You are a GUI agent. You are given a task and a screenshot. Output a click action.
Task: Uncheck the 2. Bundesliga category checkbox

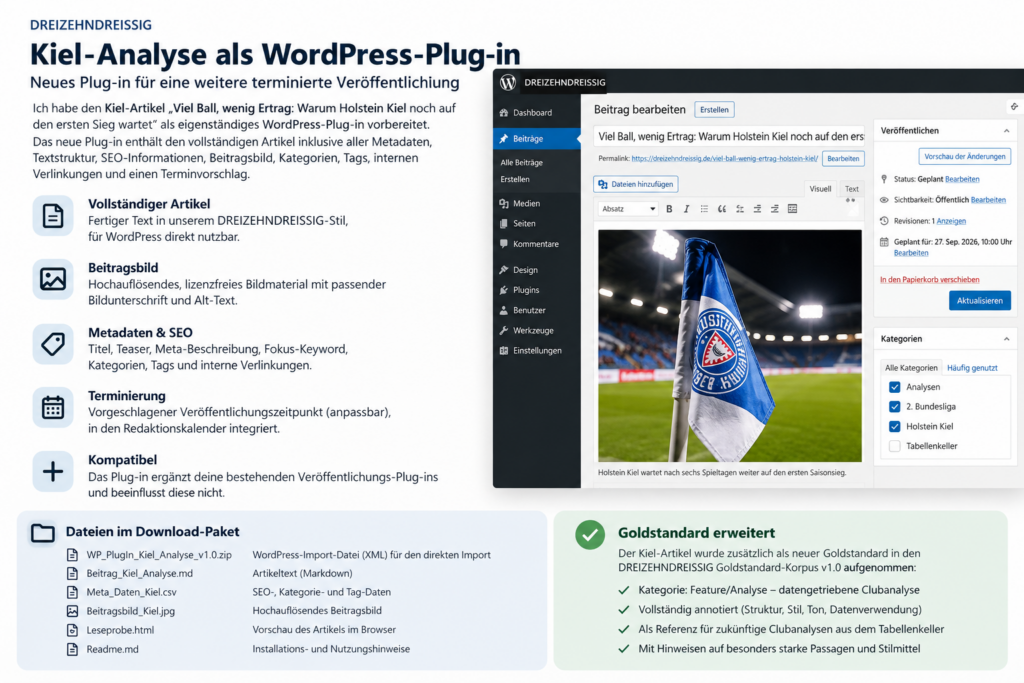point(895,407)
